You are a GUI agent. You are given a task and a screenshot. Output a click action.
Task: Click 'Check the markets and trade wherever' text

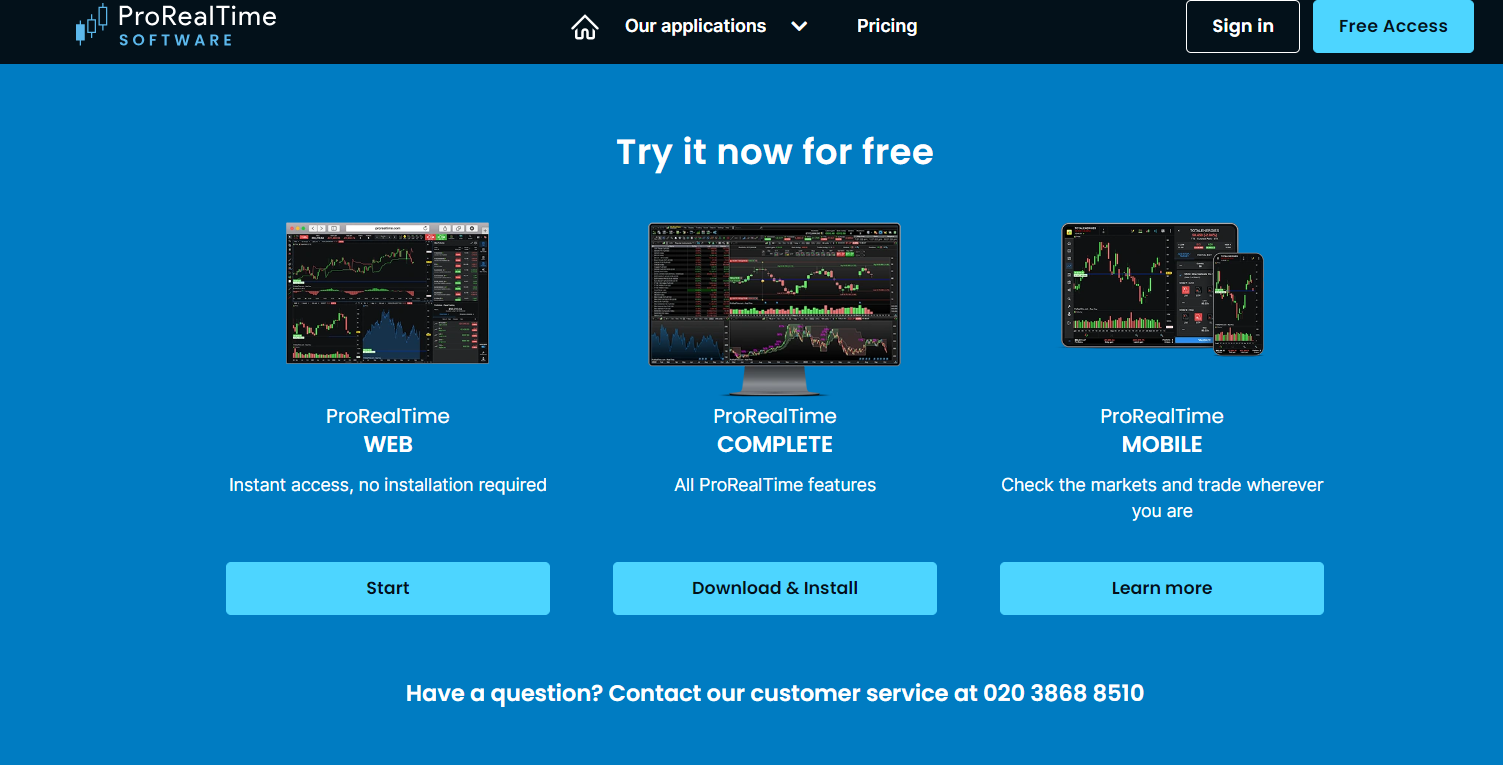1162,485
